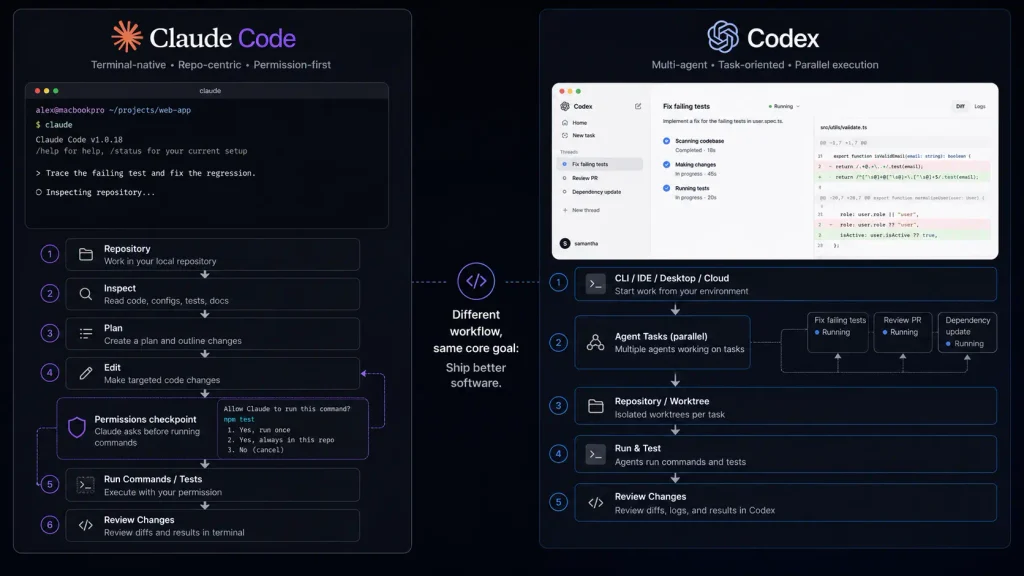Choose option '1. Yes, run once'
This screenshot has height=576, width=1024.
coord(259,430)
